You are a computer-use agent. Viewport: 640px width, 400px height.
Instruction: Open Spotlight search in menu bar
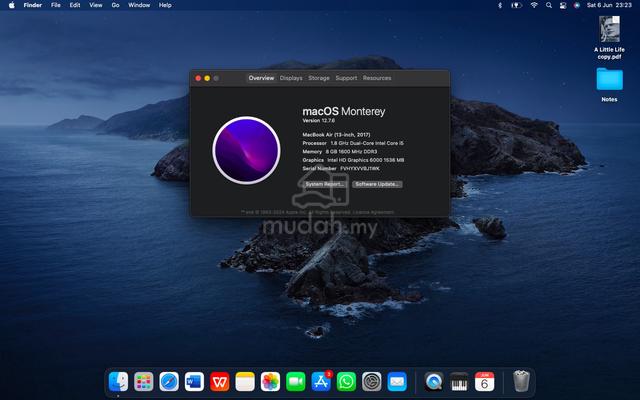tap(549, 5)
